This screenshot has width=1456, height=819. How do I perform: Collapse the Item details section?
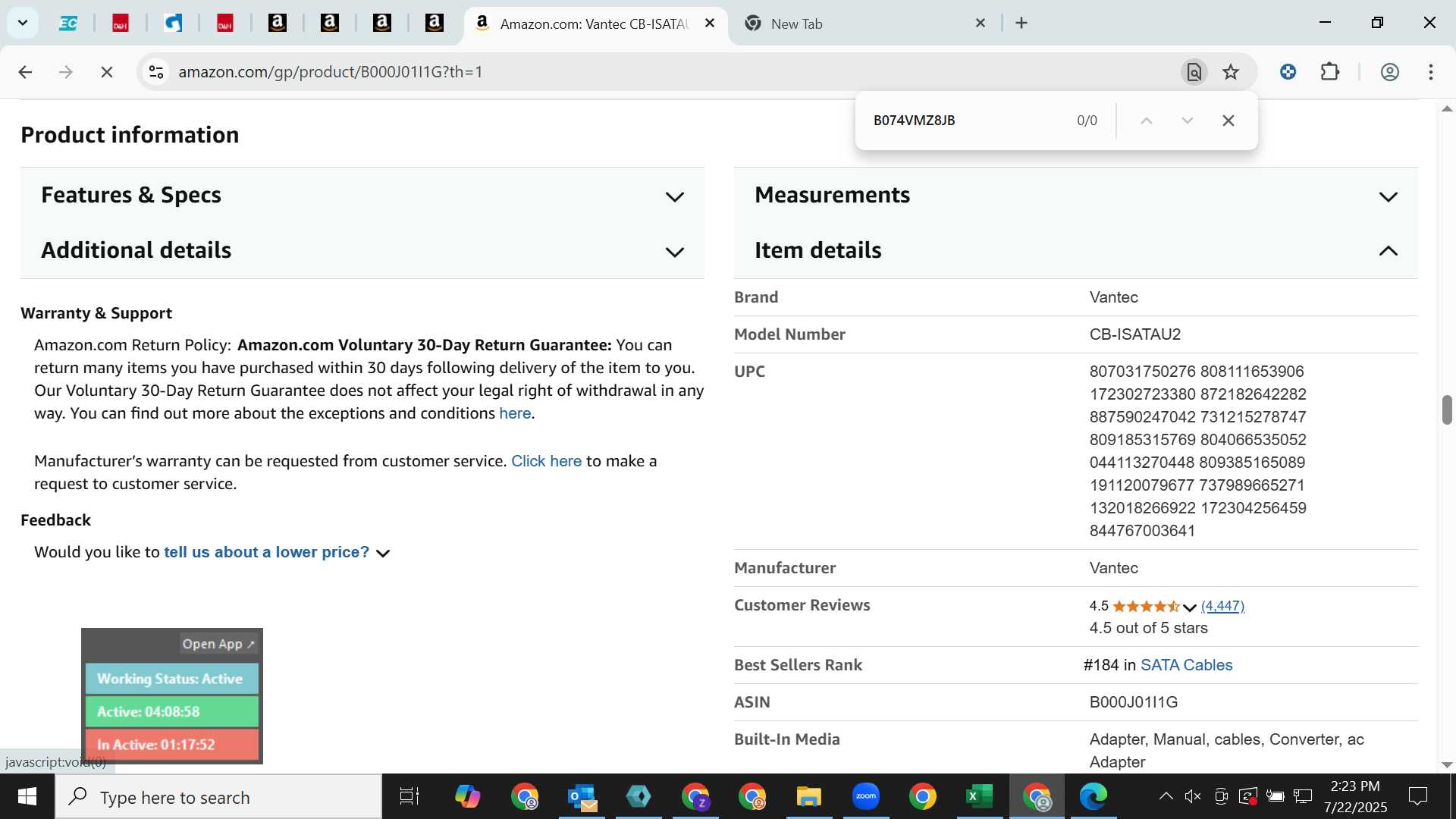click(1076, 251)
